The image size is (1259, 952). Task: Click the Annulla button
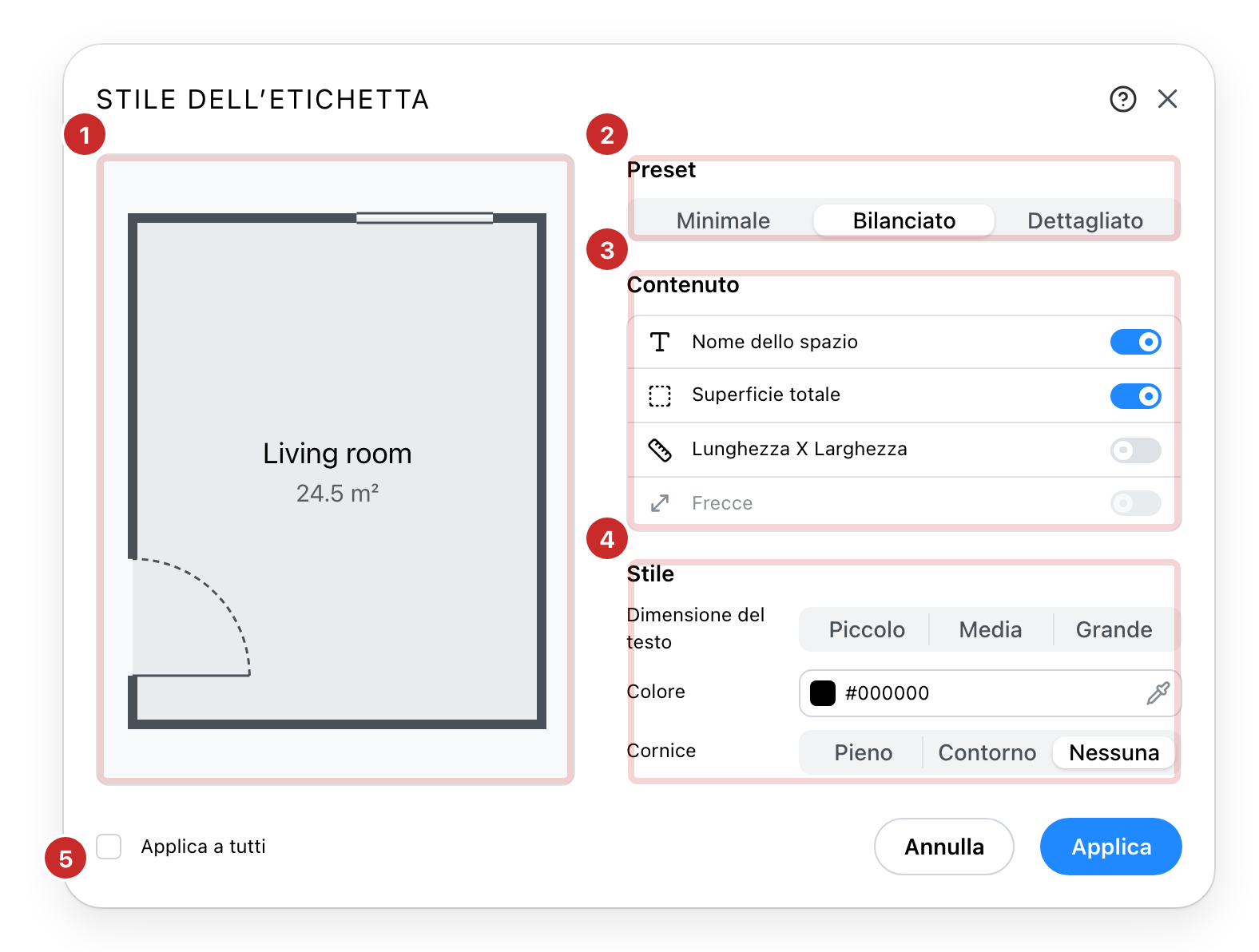pyautogui.click(x=943, y=847)
